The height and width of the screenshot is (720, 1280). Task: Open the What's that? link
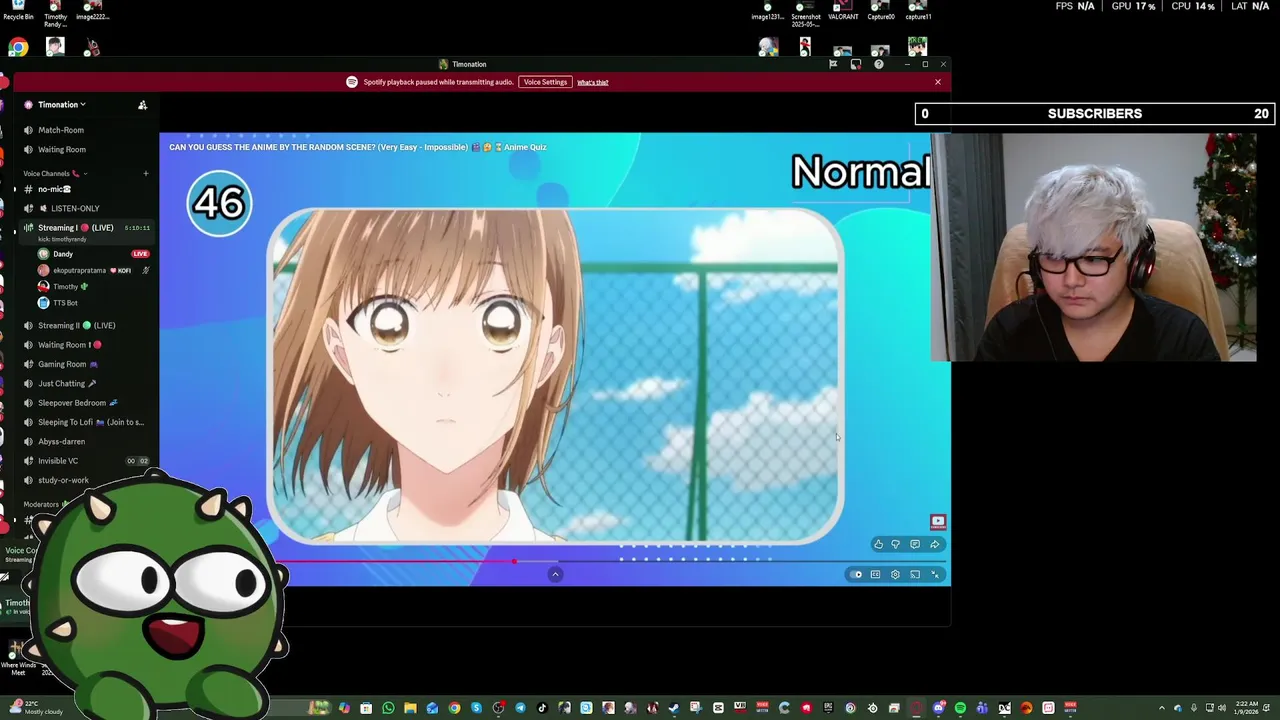pyautogui.click(x=592, y=82)
